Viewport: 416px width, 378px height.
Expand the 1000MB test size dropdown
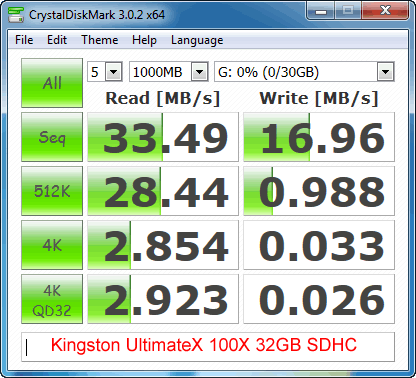[169, 72]
